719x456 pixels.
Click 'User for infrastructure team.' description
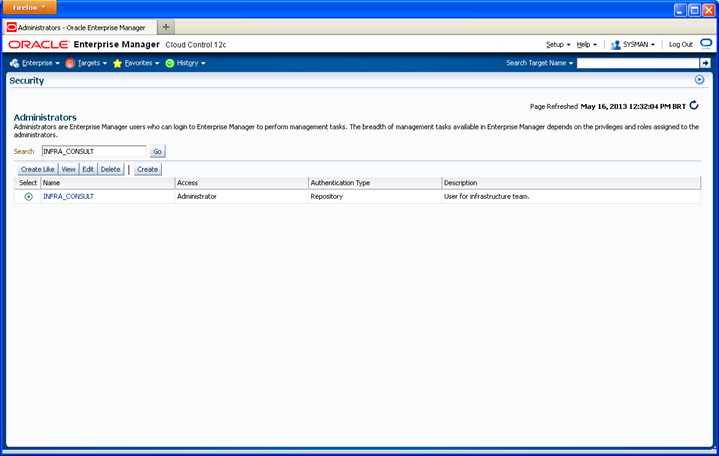pos(487,196)
